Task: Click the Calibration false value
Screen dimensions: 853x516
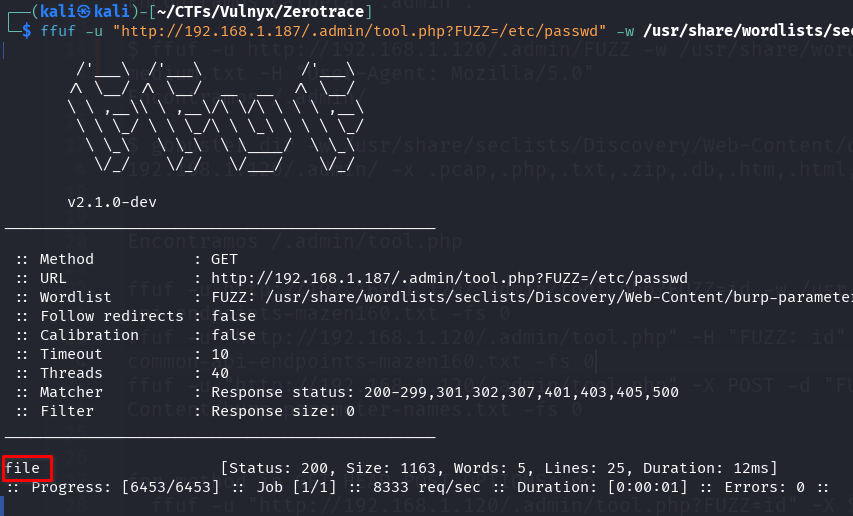Action: click(233, 335)
